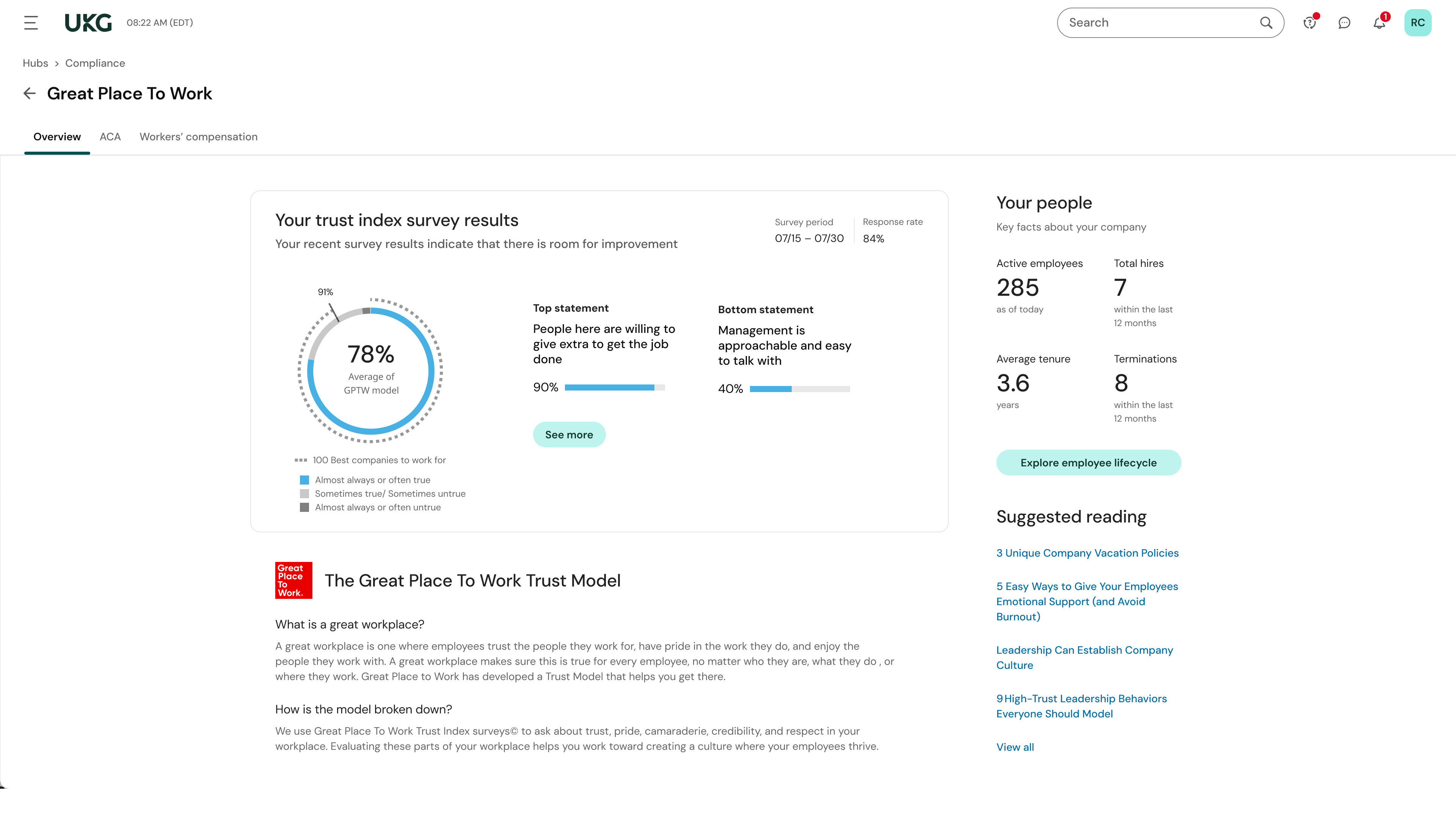Open the hamburger navigation menu
The width and height of the screenshot is (1456, 819).
31,23
